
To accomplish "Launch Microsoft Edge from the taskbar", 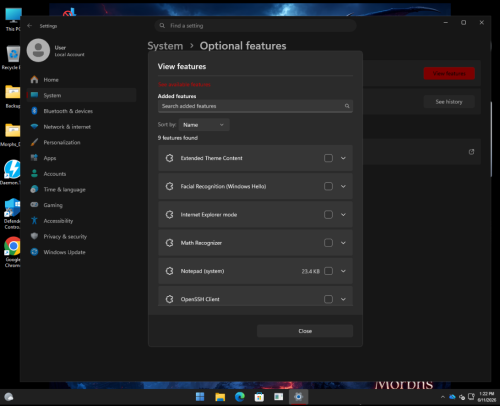I will click(x=240, y=397).
